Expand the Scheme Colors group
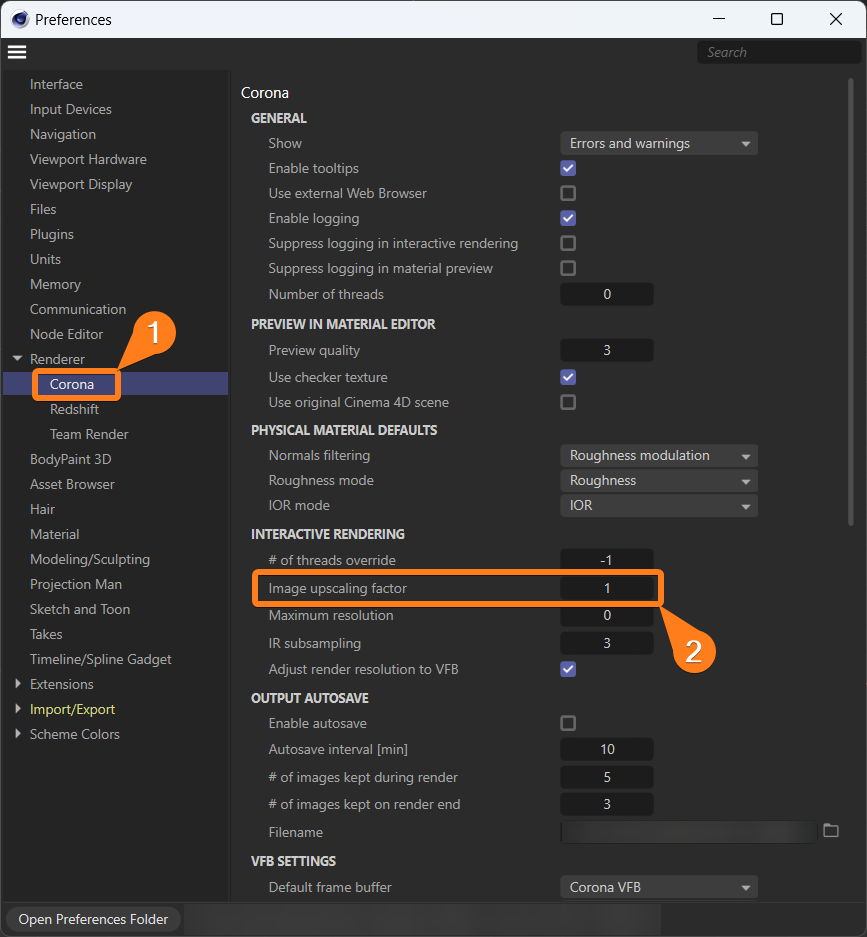The image size is (867, 937). point(17,734)
